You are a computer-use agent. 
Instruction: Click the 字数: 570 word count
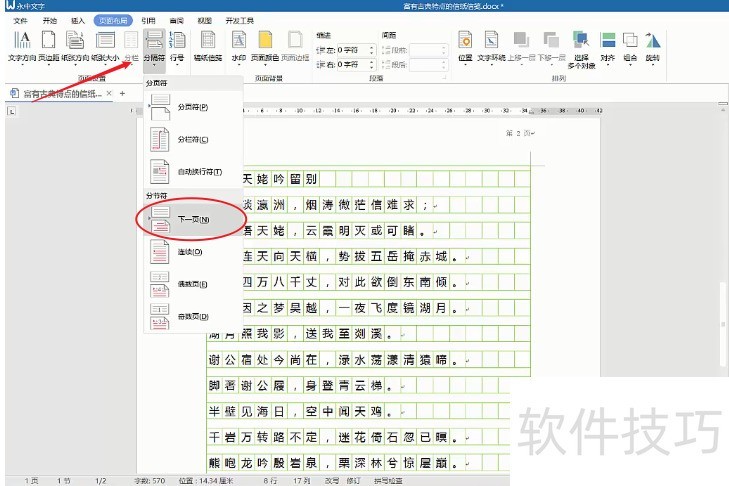[x=149, y=480]
